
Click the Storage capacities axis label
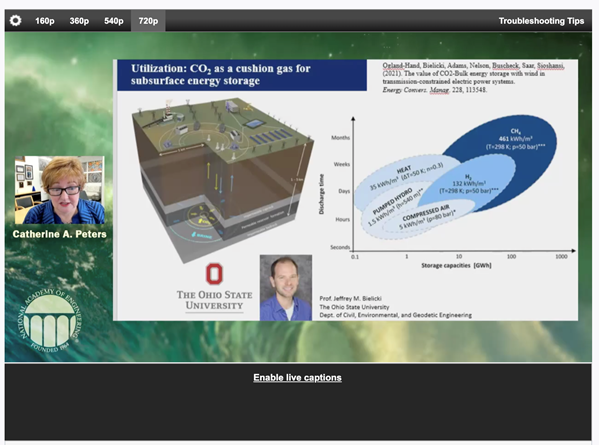(456, 265)
